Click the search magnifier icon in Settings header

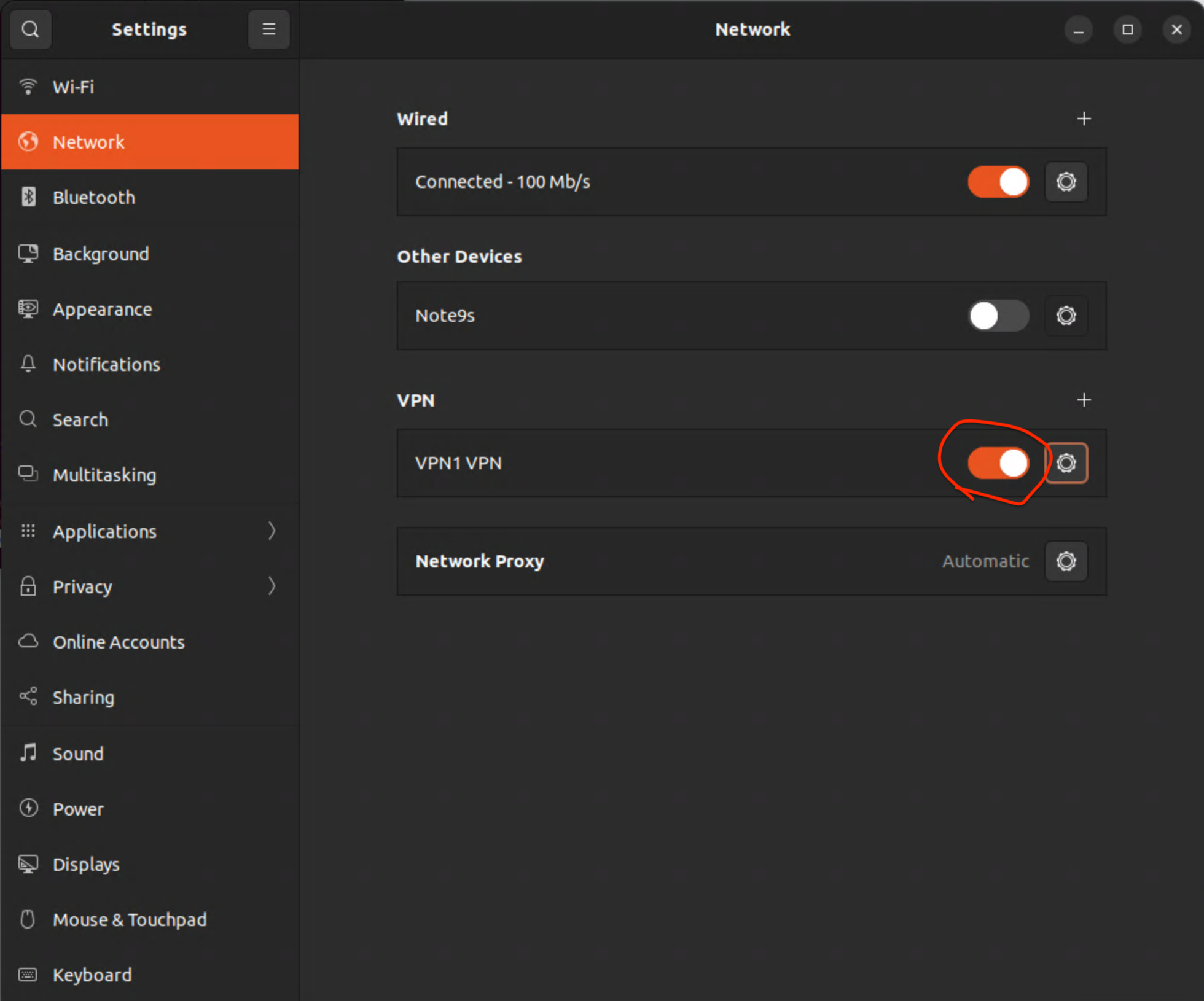(30, 29)
